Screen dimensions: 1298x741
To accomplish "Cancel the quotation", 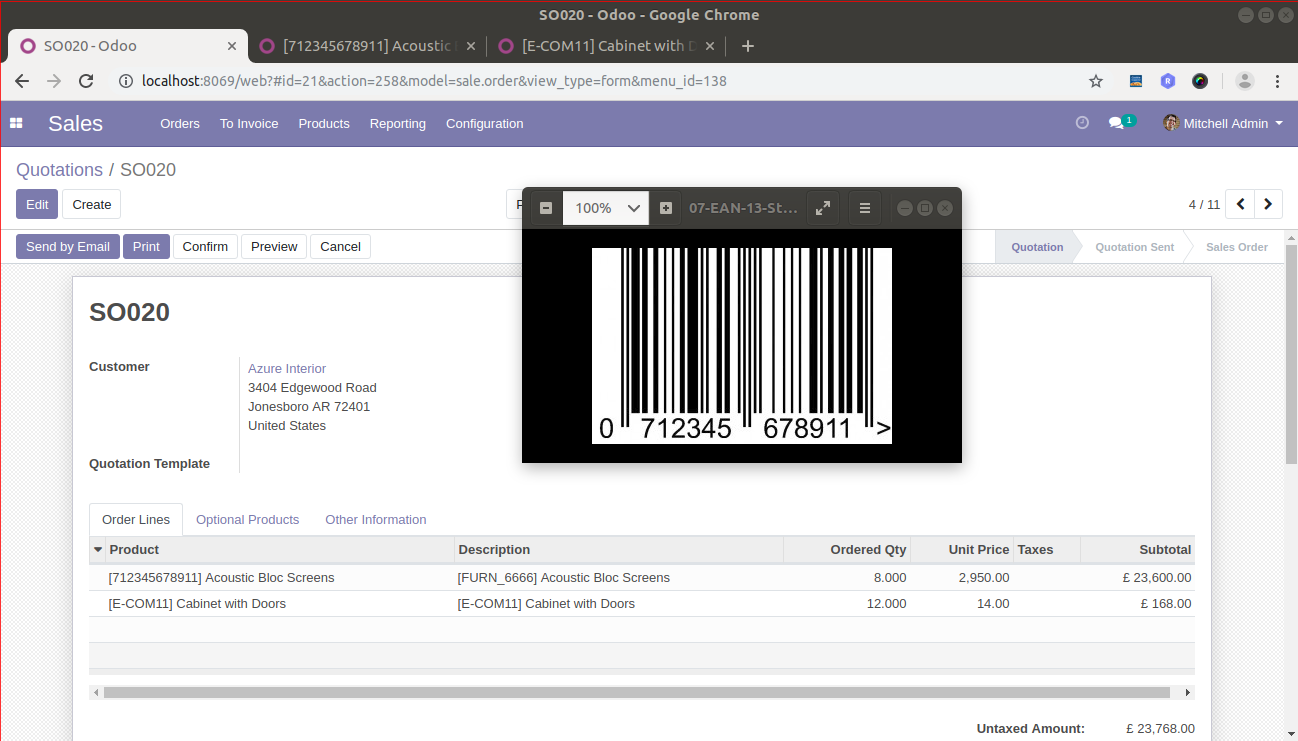I will tap(340, 246).
